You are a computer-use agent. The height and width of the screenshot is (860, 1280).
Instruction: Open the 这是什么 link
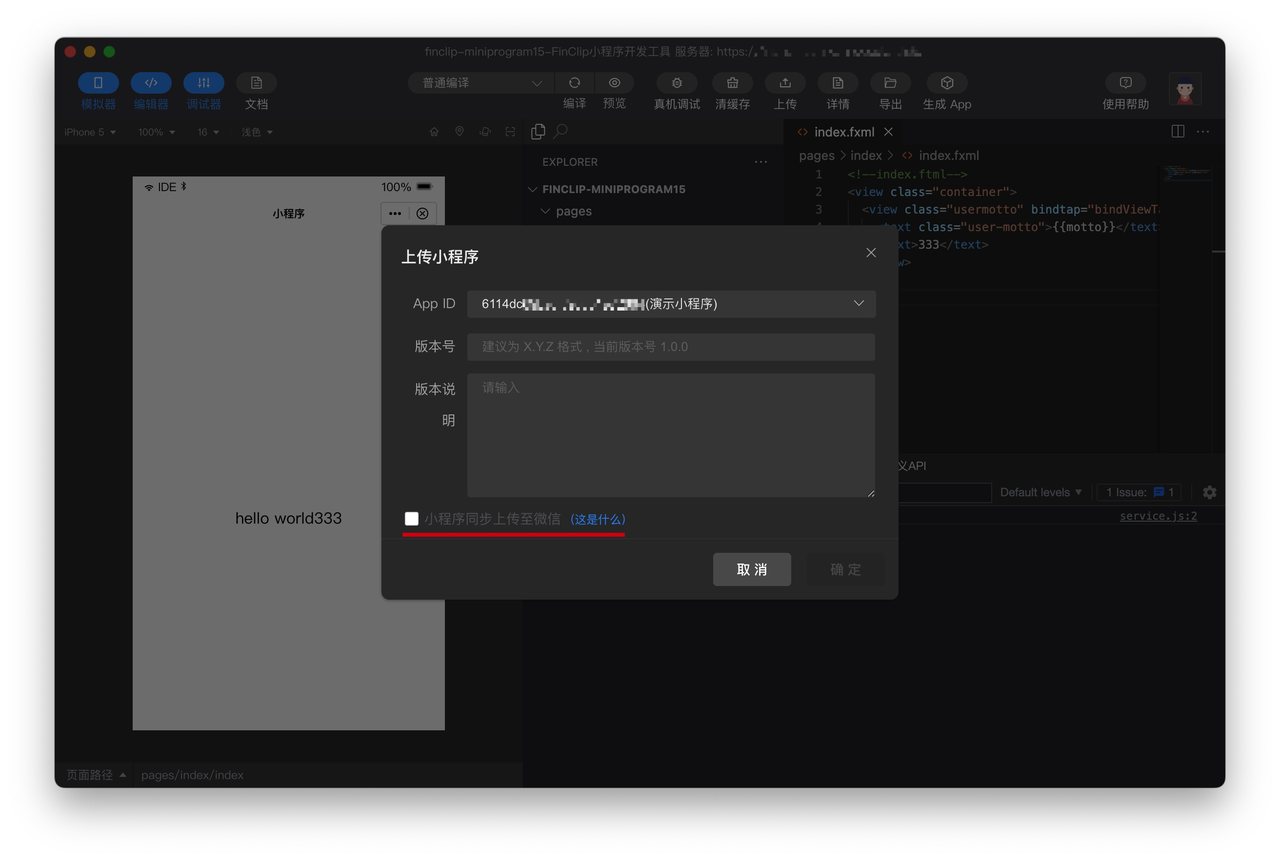(597, 520)
